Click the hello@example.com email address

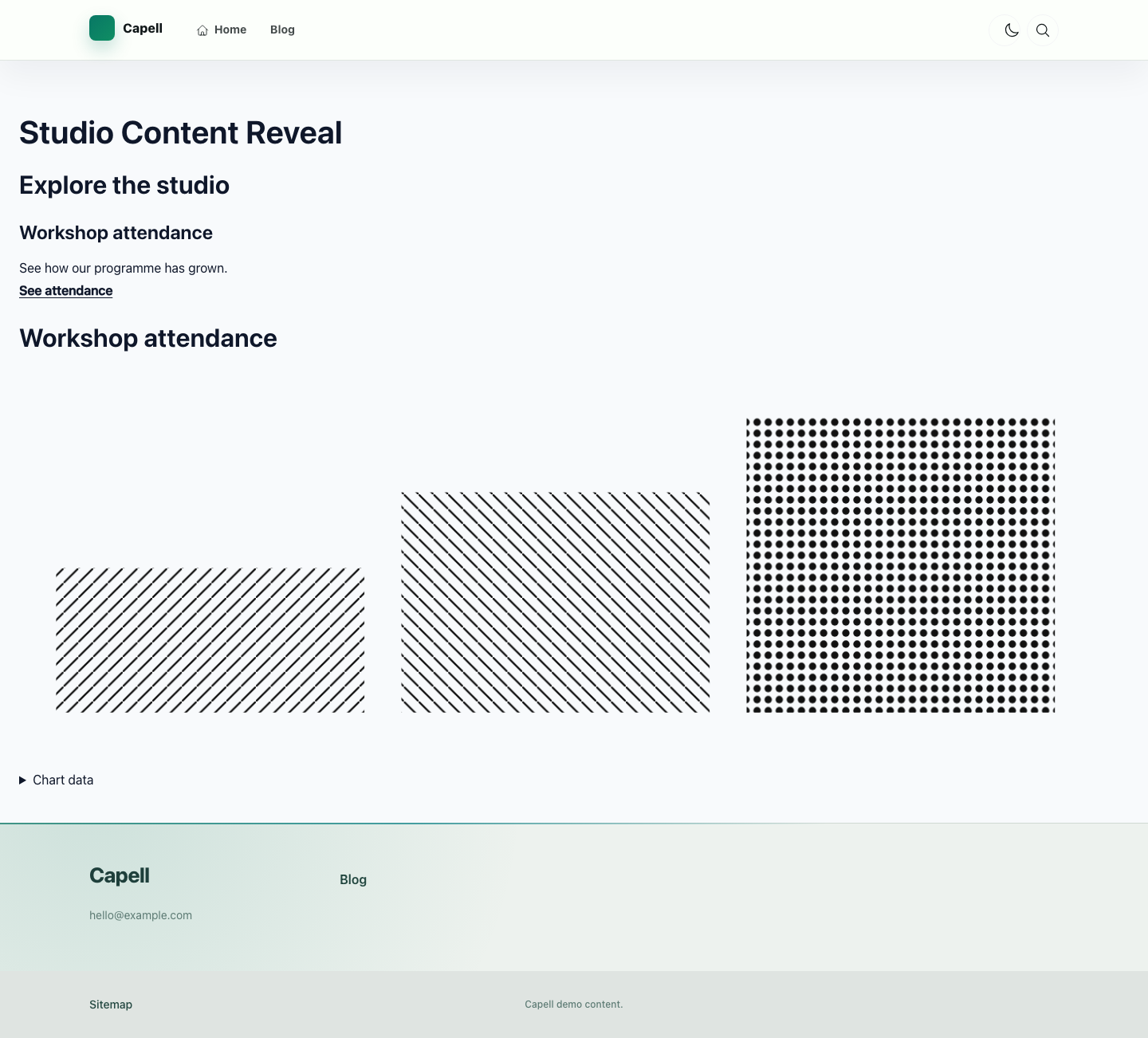click(140, 915)
